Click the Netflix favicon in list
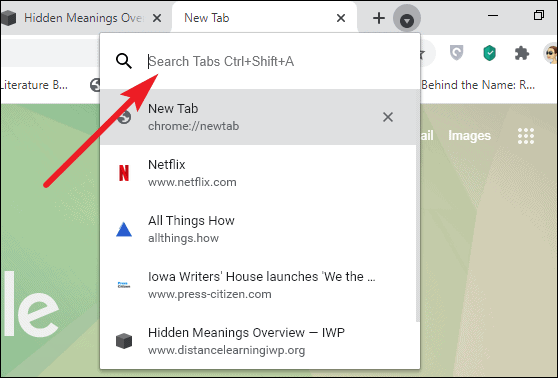Image resolution: width=558 pixels, height=378 pixels. [124, 173]
